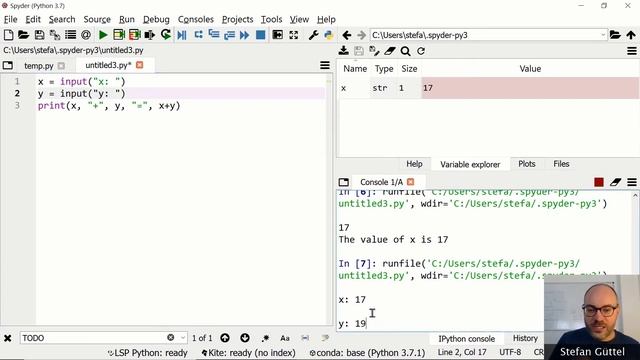Open the History tab
This screenshot has height=360, width=640.
525,338
